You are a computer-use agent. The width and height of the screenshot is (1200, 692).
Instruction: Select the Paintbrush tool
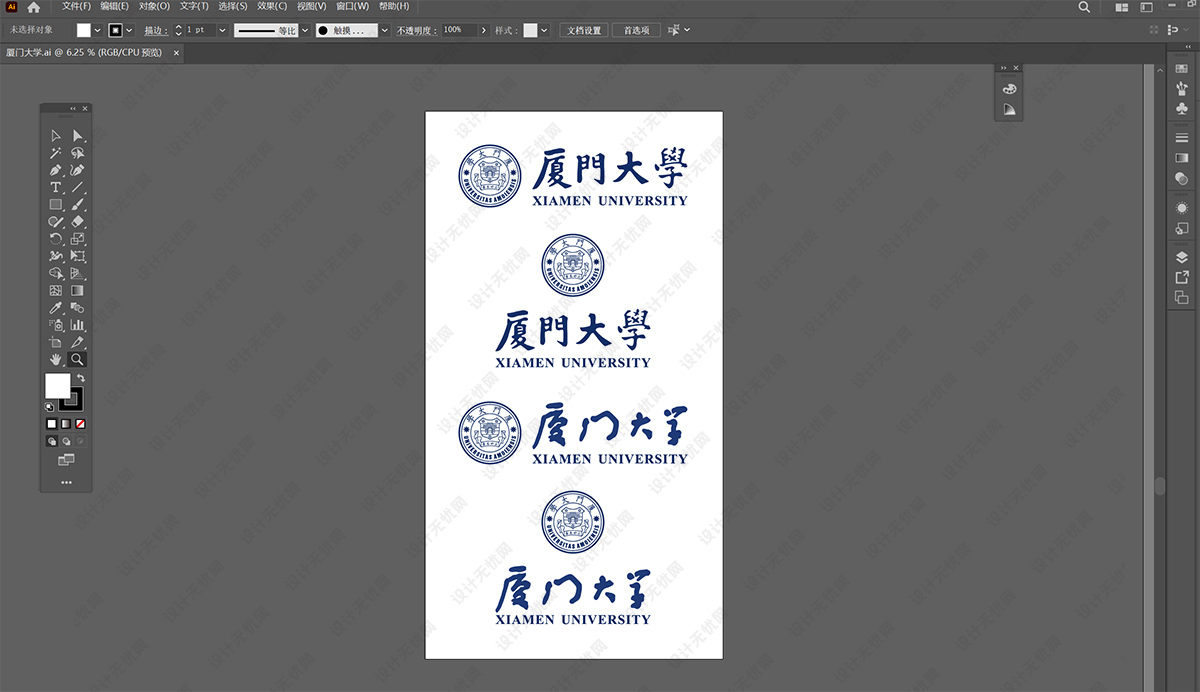pos(78,205)
